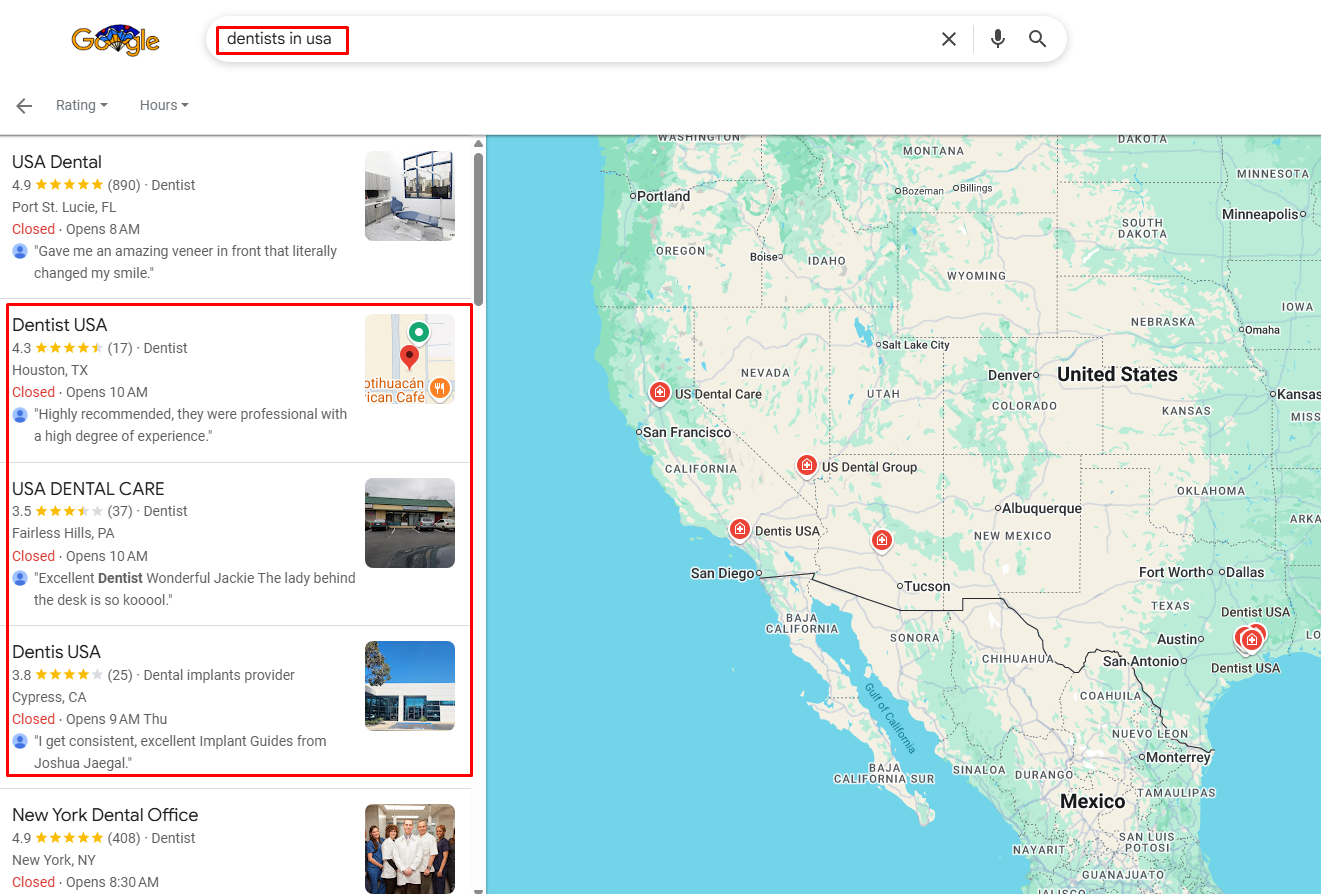The image size is (1321, 894).
Task: Expand the Hours filter chevron
Action: pyautogui.click(x=185, y=106)
